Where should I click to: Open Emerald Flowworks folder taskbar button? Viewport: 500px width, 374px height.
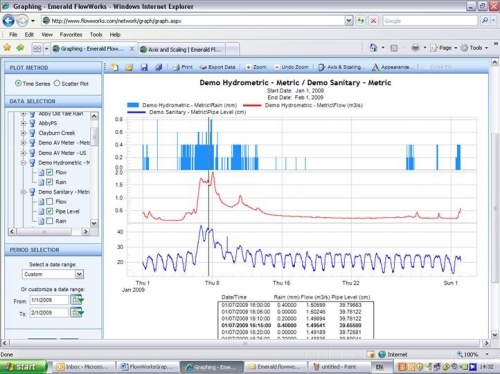click(x=276, y=367)
